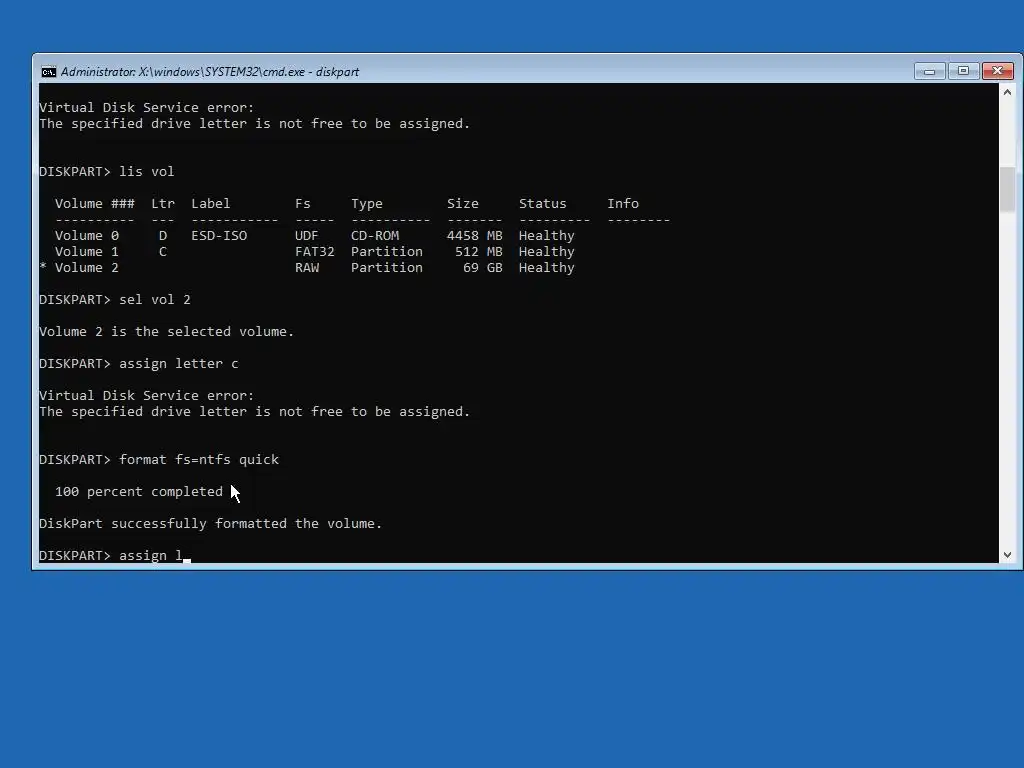The width and height of the screenshot is (1024, 768).
Task: Click drive letter 'C' of Volume 1
Action: pyautogui.click(x=163, y=251)
